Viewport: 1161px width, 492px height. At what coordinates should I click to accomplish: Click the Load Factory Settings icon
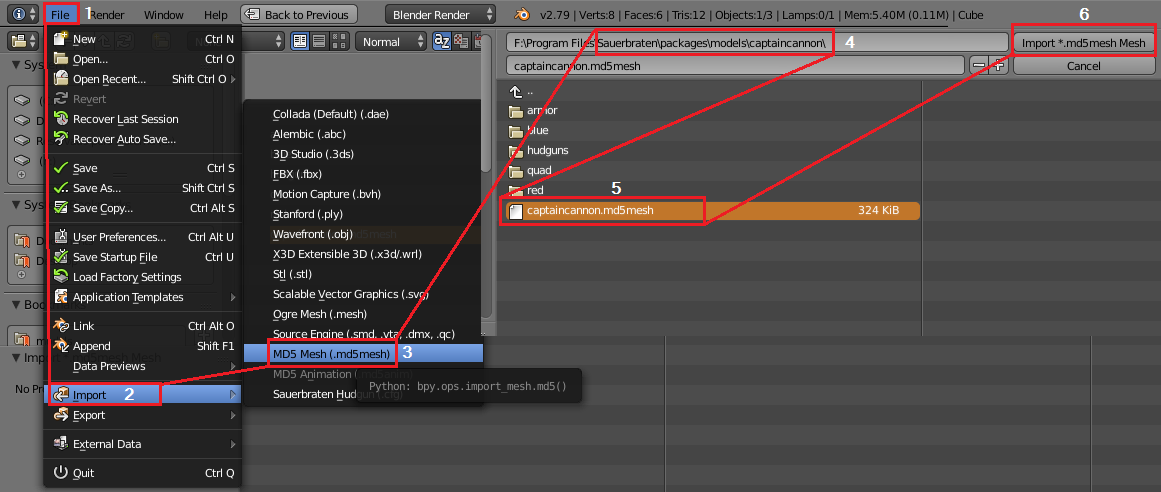pos(61,277)
